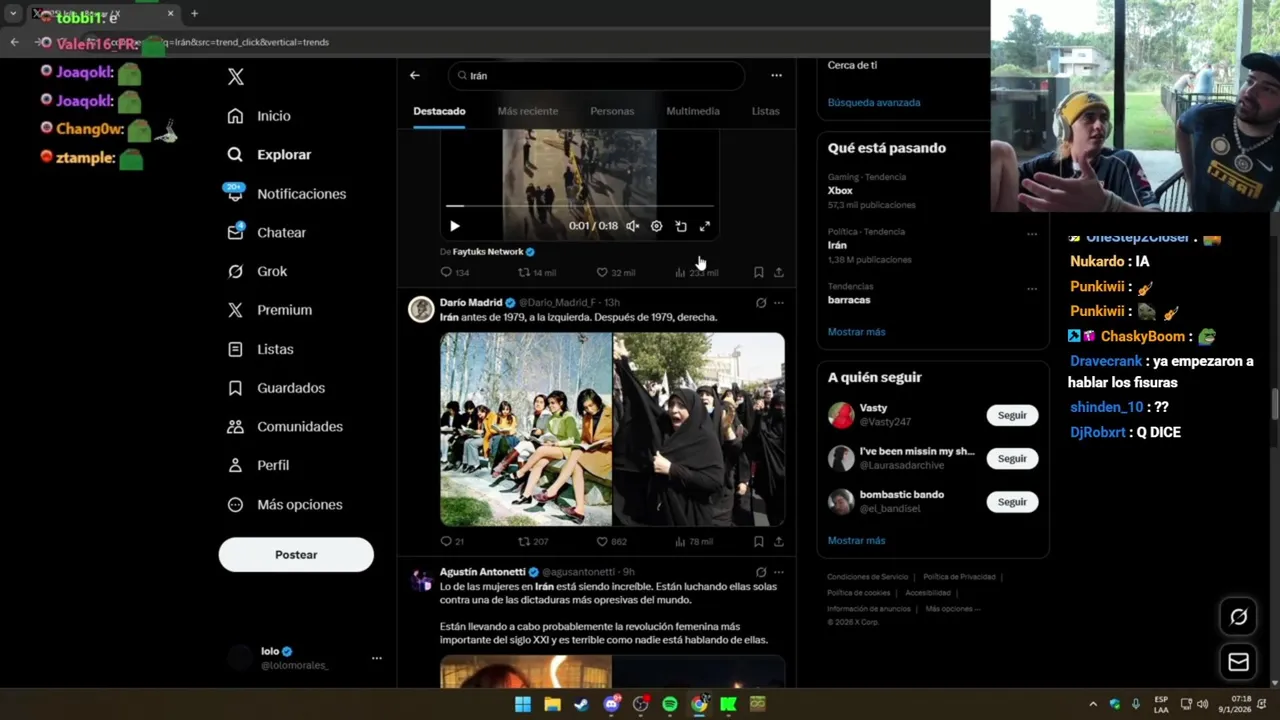Open the more menu on Agustín Antonetti's post
The width and height of the screenshot is (1280, 720).
(x=779, y=572)
